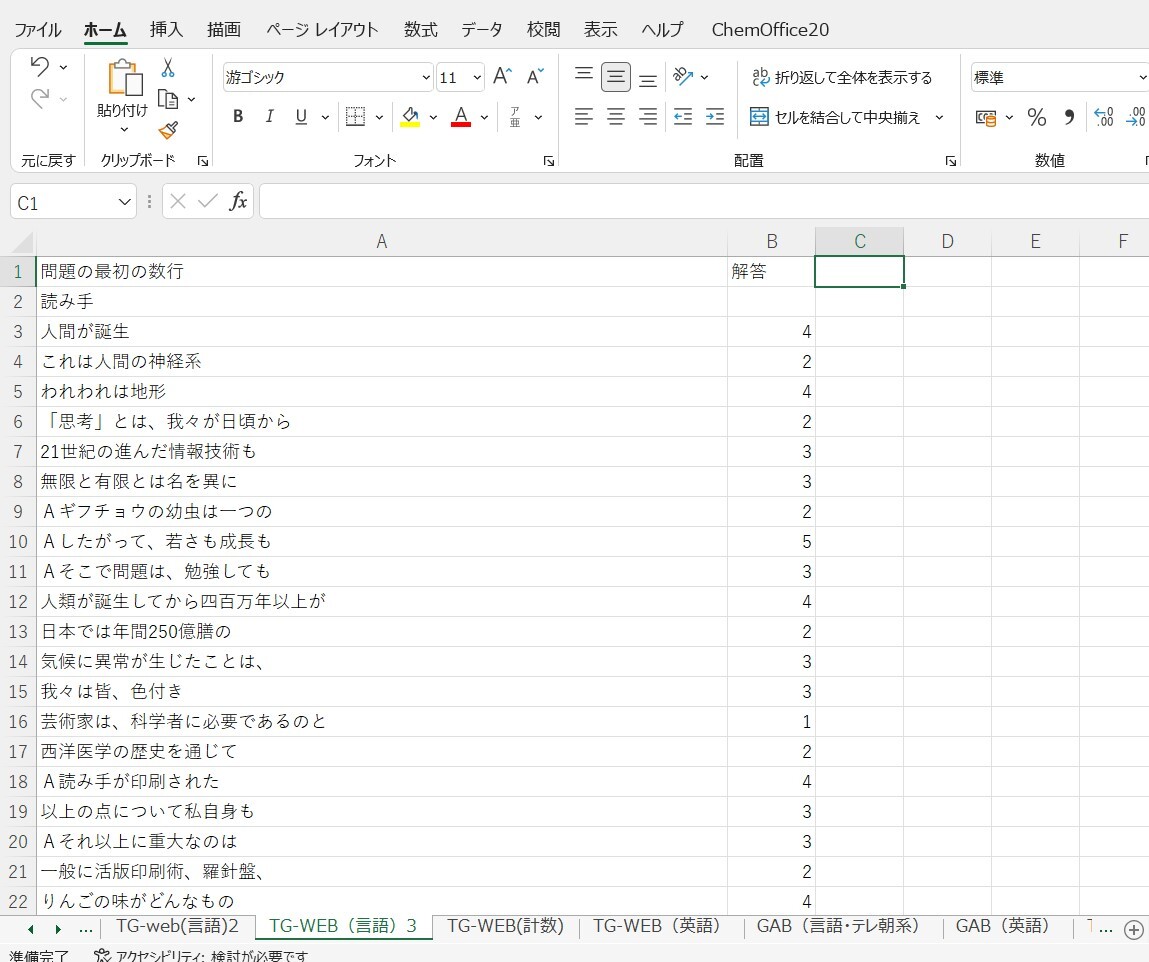Image resolution: width=1149 pixels, height=962 pixels.
Task: Switch to the TG-WEB(計数) sheet tab
Action: (505, 926)
